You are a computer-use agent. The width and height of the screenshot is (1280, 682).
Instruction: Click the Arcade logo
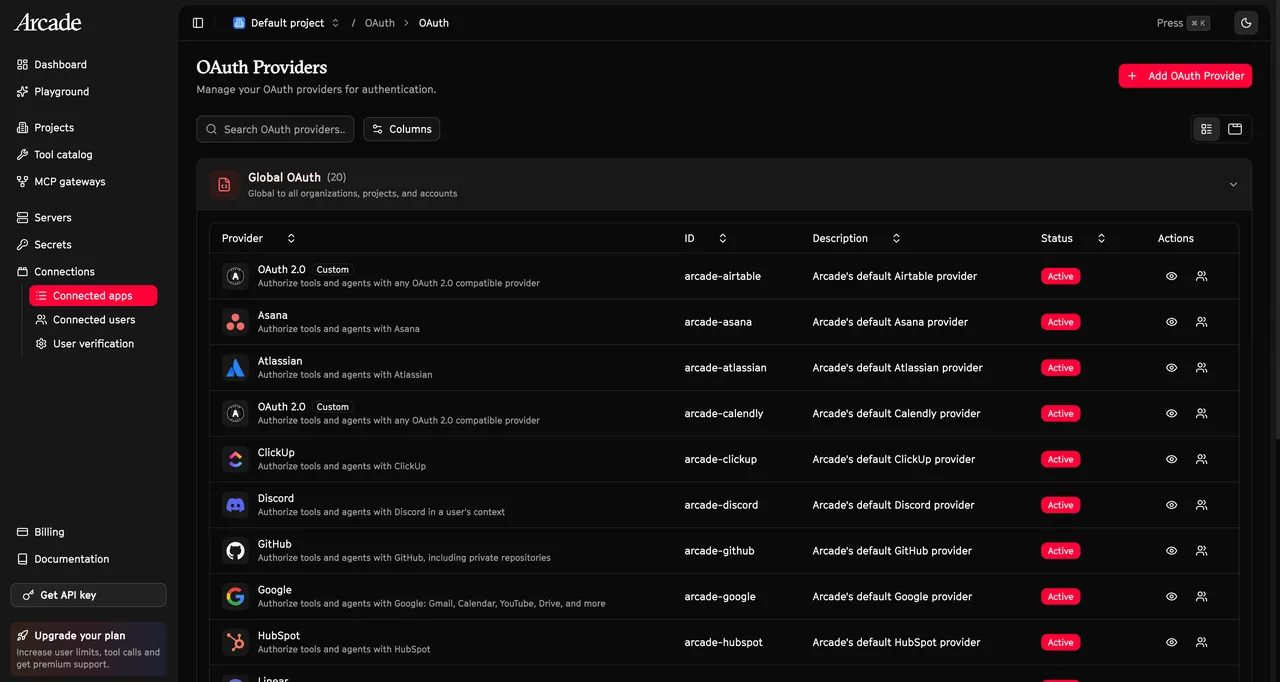[48, 23]
